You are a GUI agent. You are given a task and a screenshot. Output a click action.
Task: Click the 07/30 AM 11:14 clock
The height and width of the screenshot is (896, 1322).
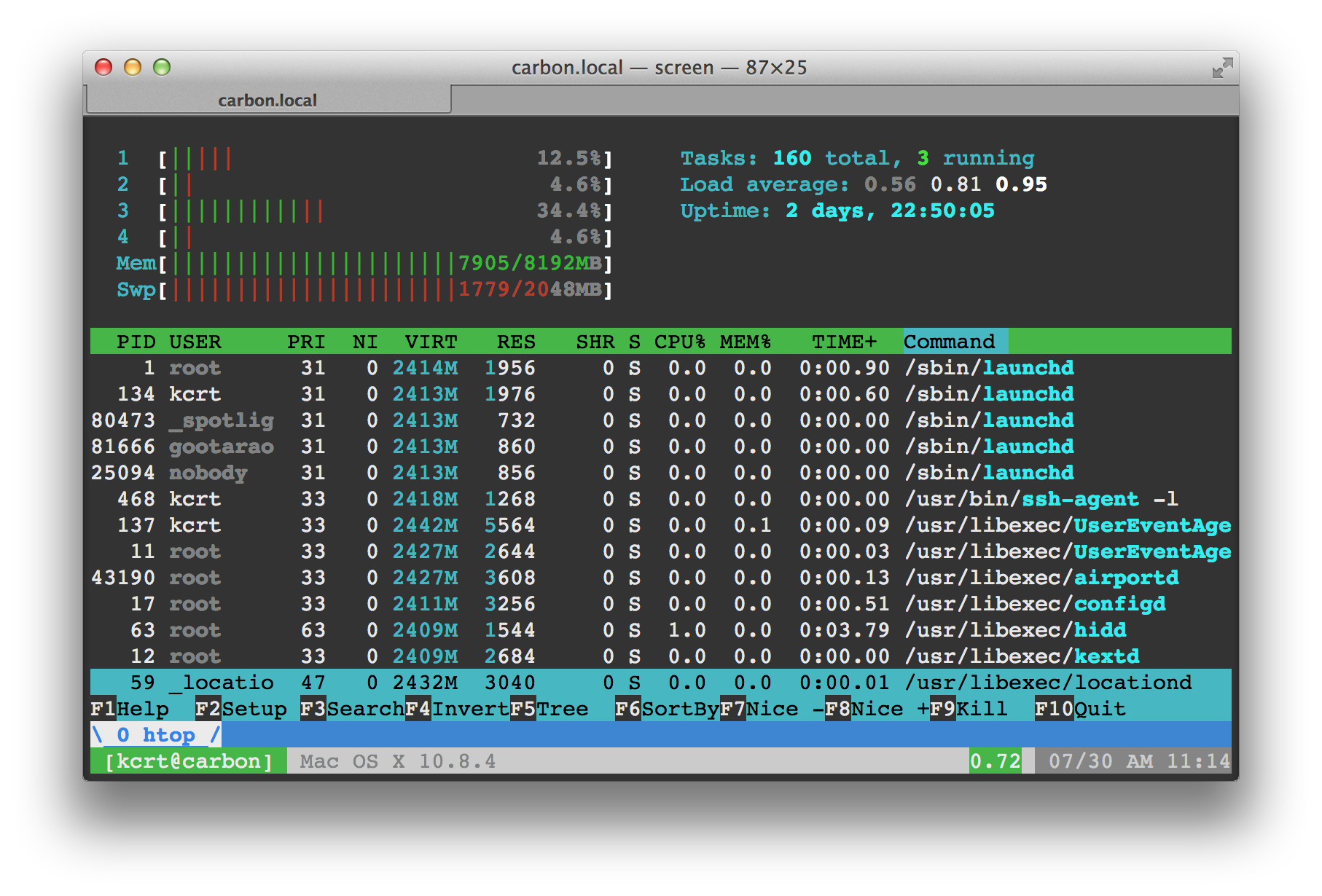tap(1139, 761)
